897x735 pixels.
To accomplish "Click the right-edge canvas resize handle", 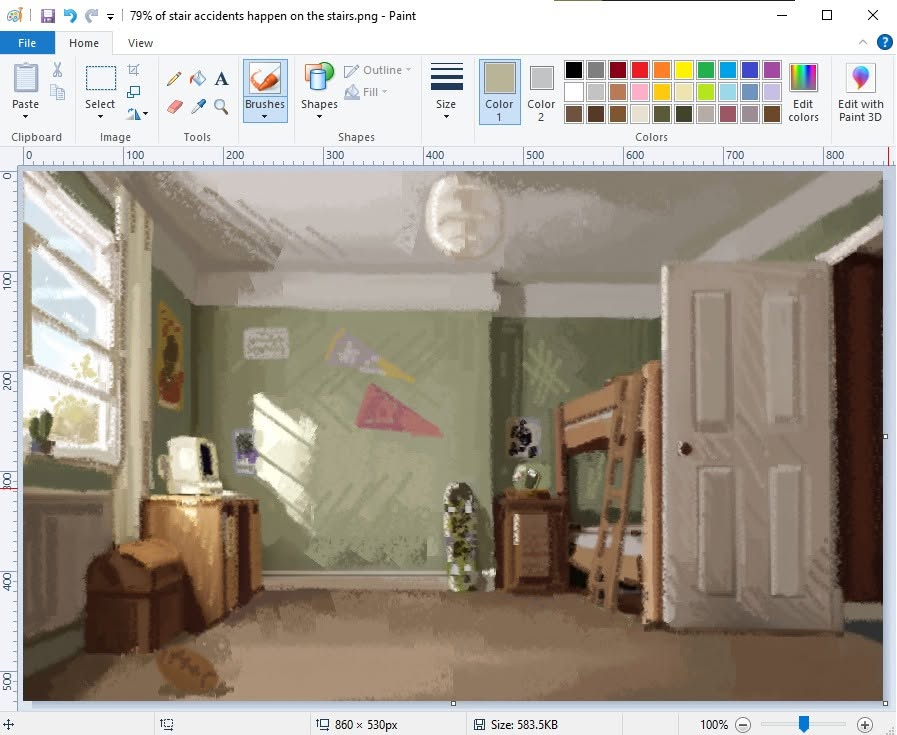I will (x=886, y=436).
